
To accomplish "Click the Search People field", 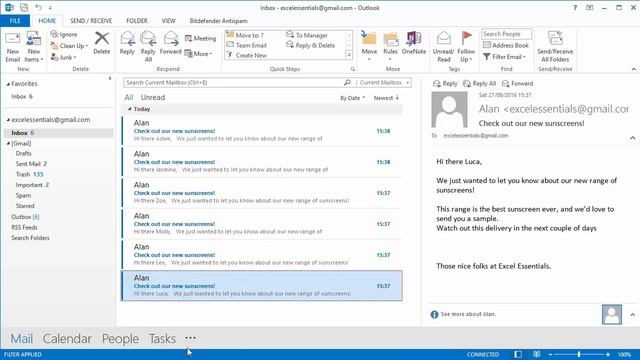I will tap(506, 34).
